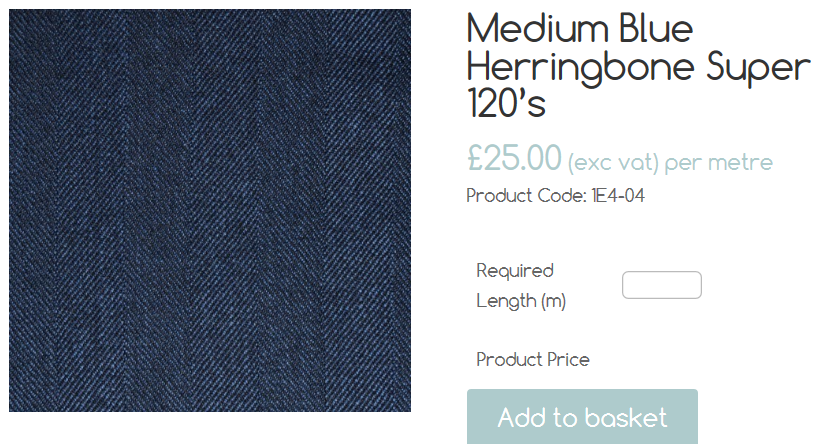Select "120's" in the product title
813x444 pixels.
[x=507, y=103]
